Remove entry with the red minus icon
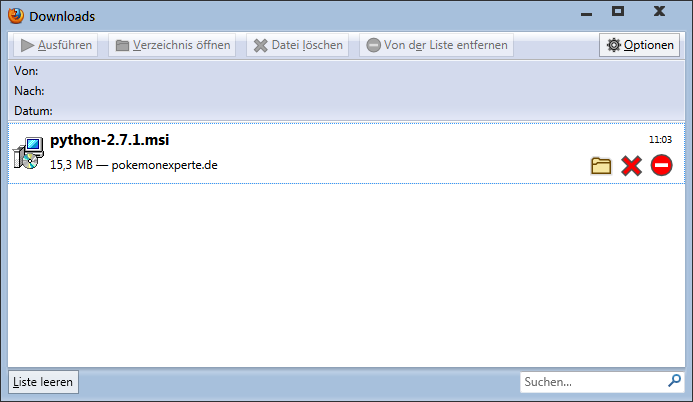 pyautogui.click(x=661, y=166)
